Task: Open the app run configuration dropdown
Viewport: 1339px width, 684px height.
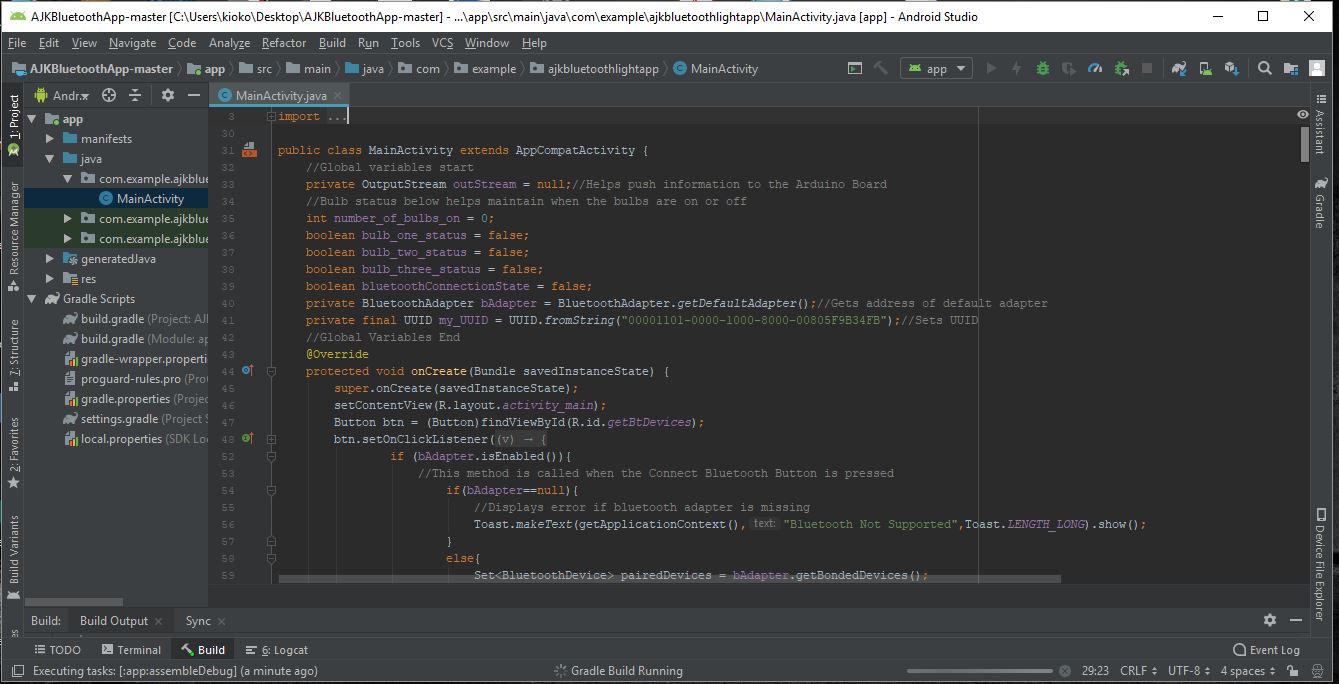Action: [936, 69]
